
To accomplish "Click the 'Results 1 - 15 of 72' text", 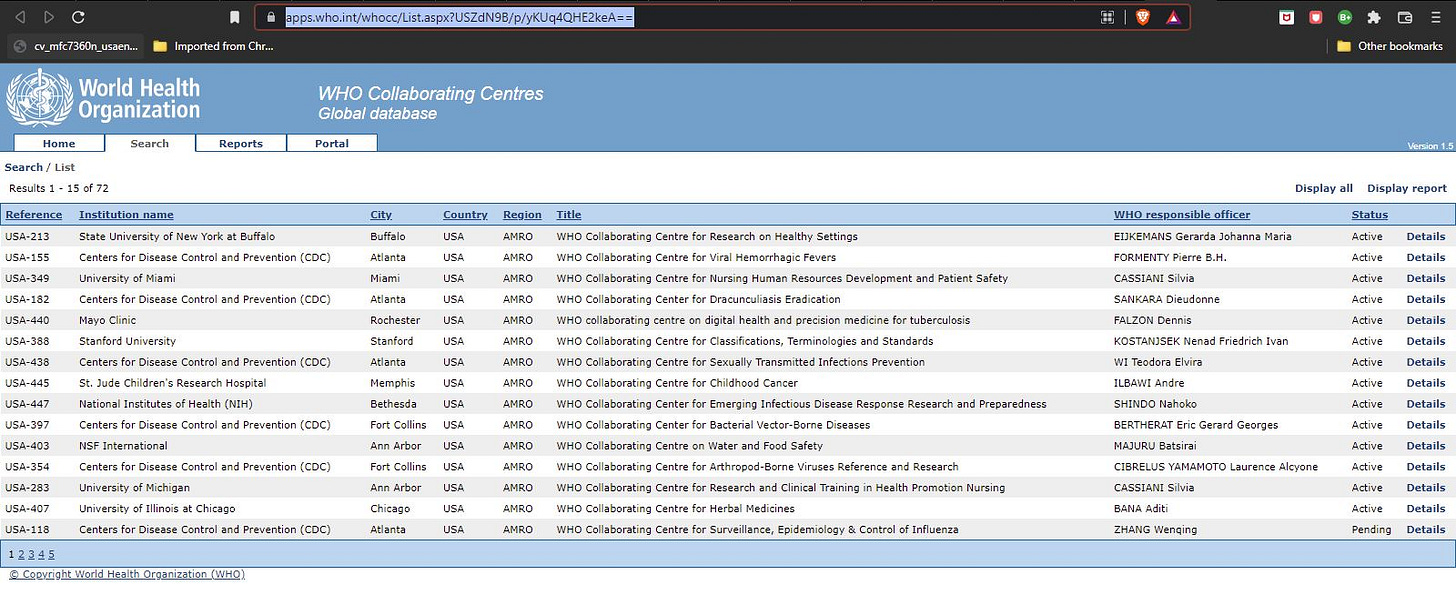I will (x=59, y=188).
